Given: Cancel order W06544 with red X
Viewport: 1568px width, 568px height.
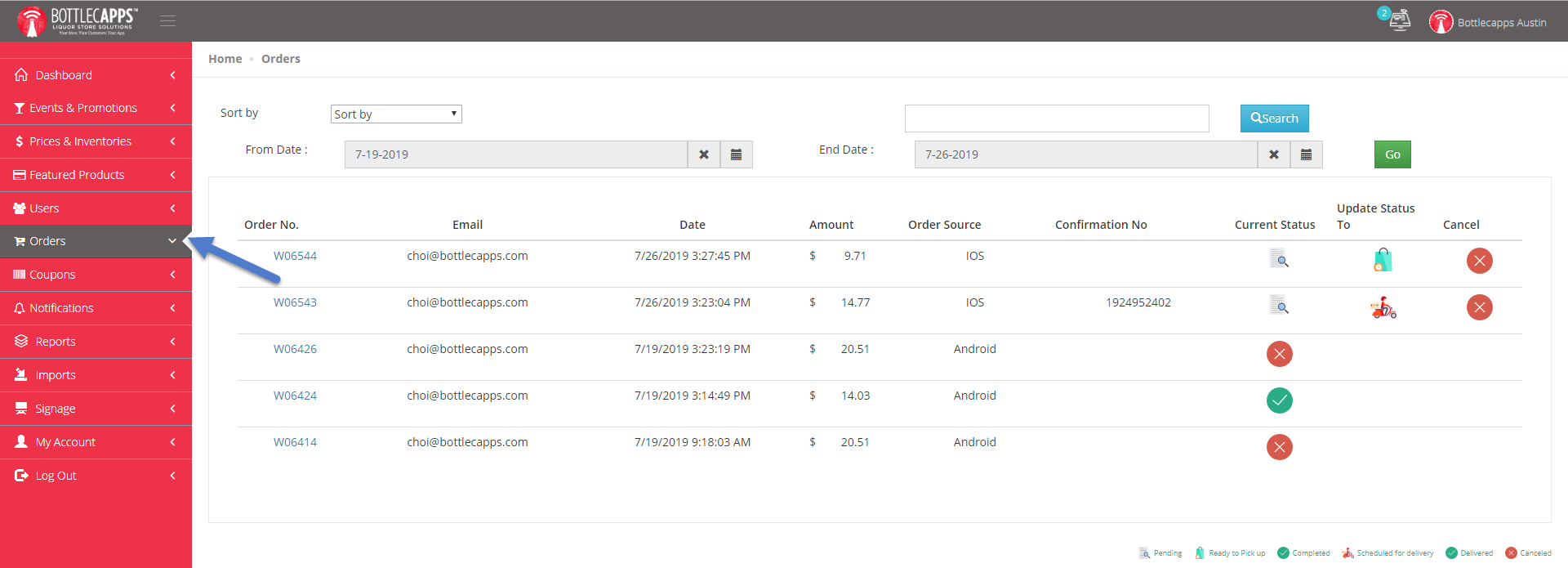Looking at the screenshot, I should [x=1479, y=261].
